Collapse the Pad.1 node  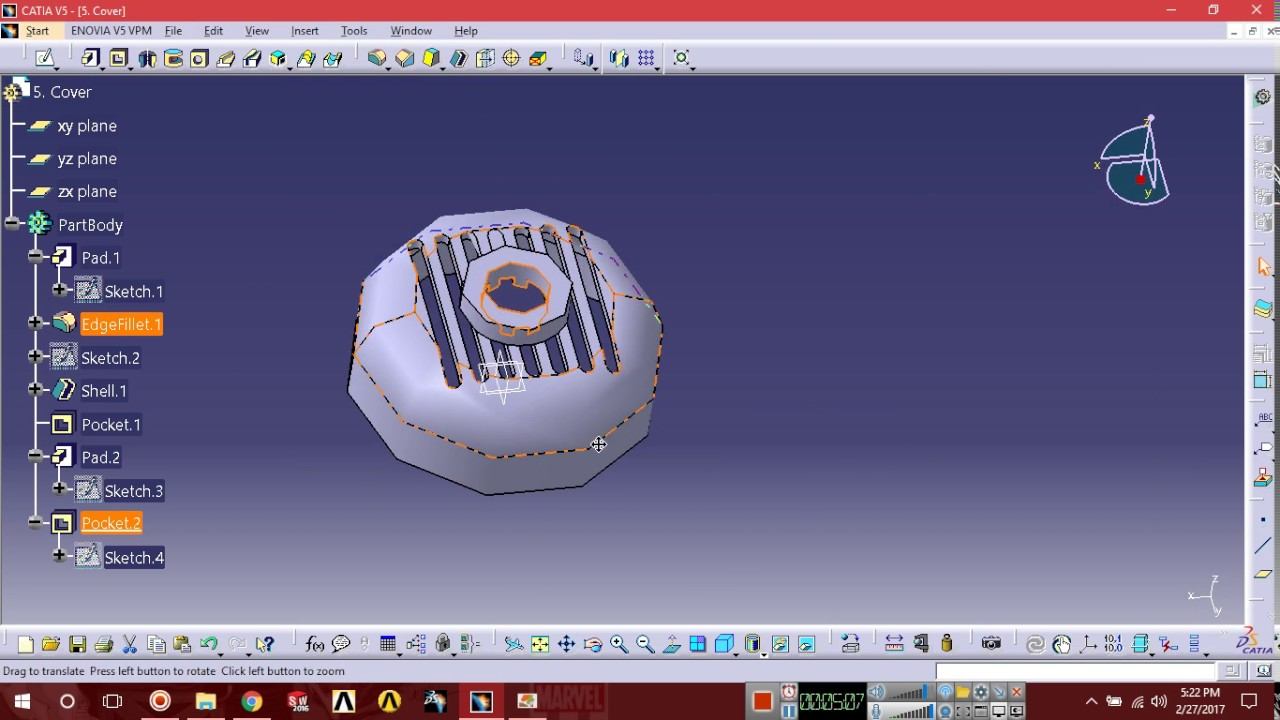pyautogui.click(x=36, y=257)
